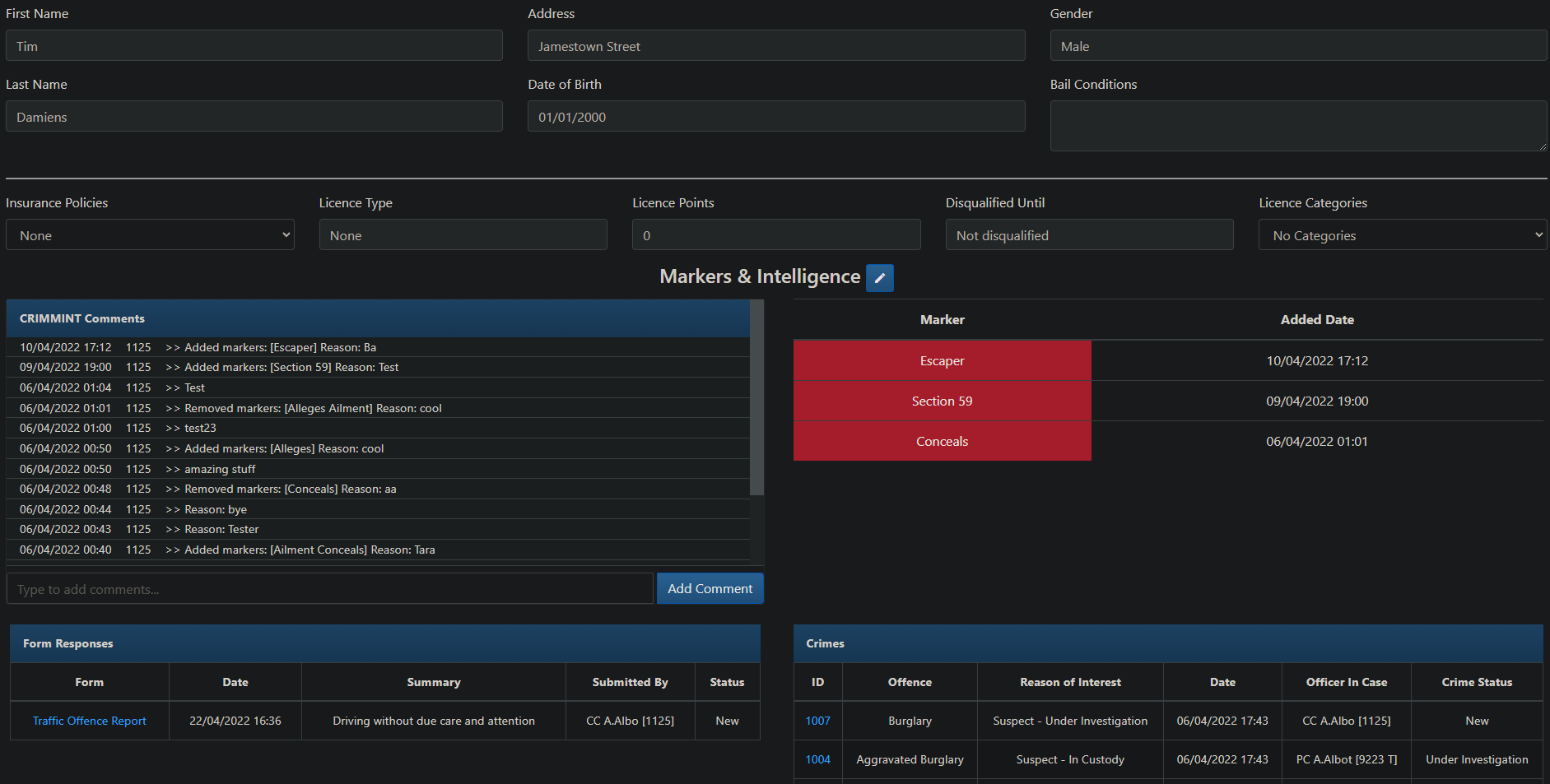Open crime record 1007
The image size is (1550, 784).
[x=817, y=721]
